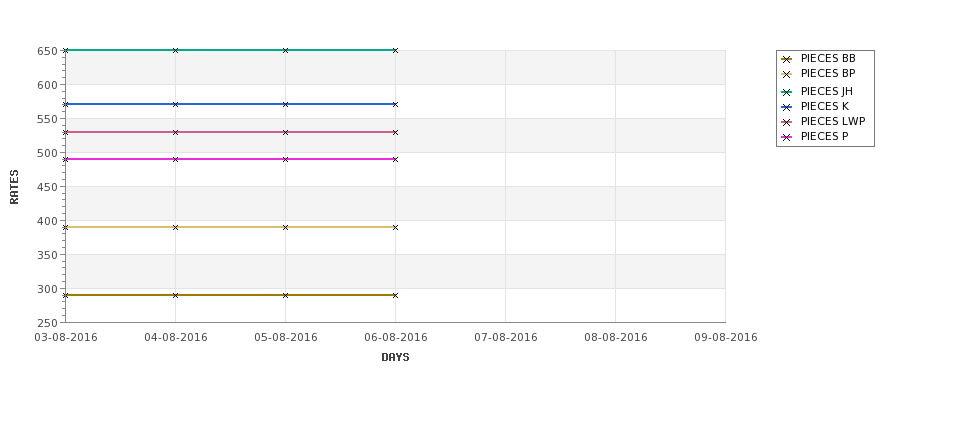Click the PIECES P legend marker
Viewport: 975px width, 429px height.
[787, 137]
